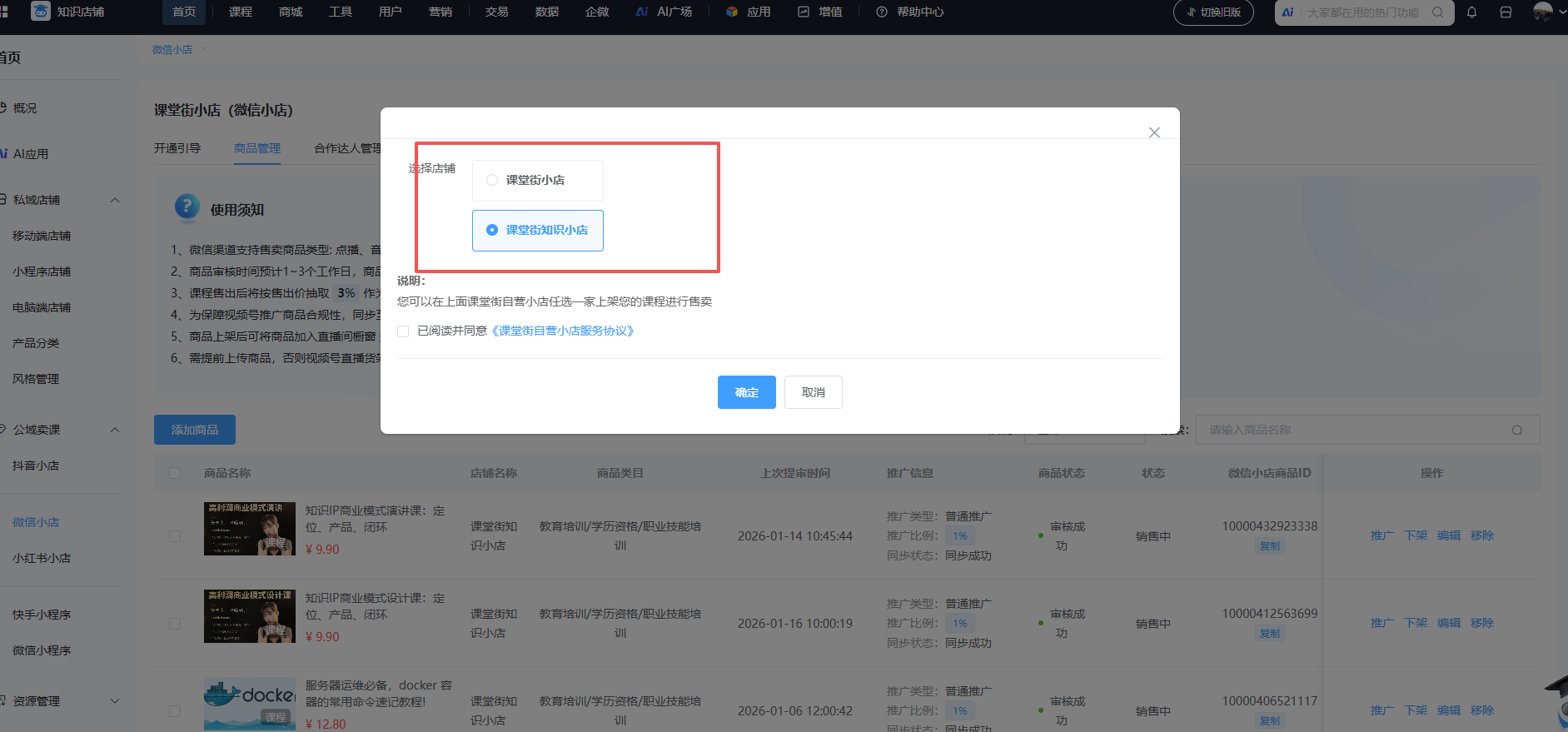Open dropdown arrow next to avatar
The height and width of the screenshot is (732, 1568).
tap(1562, 12)
